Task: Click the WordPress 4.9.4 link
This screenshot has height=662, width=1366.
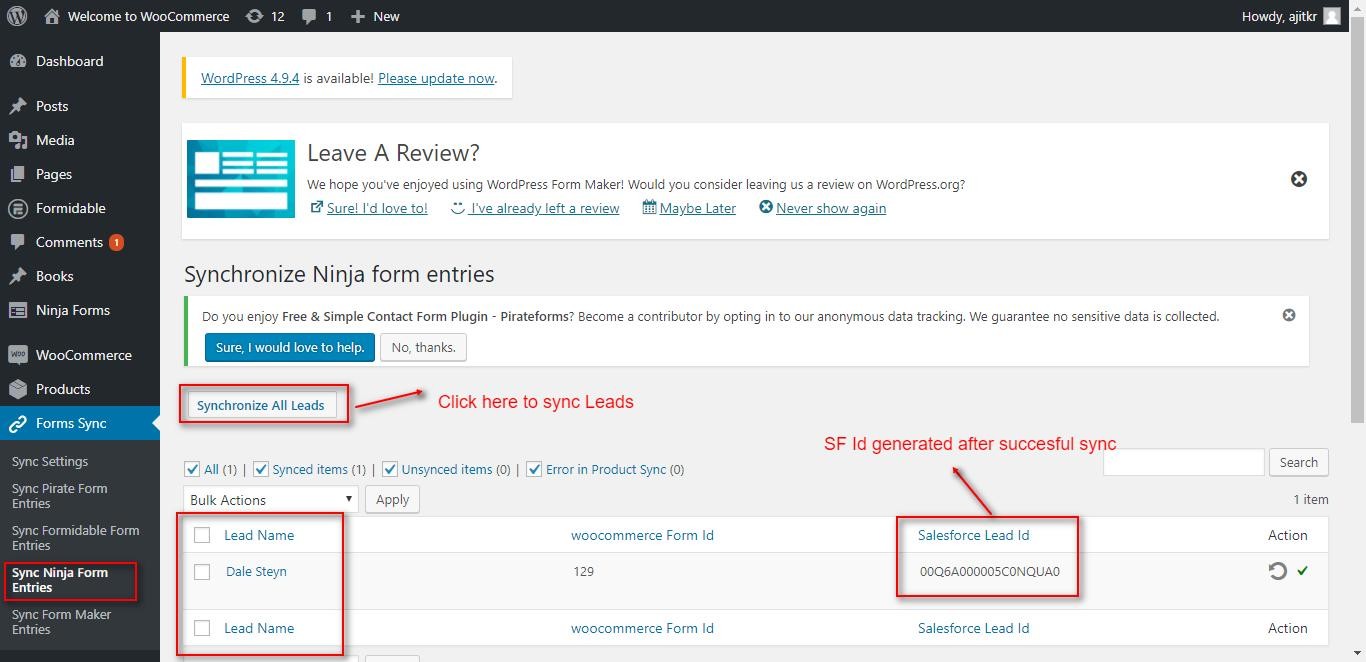Action: coord(250,78)
